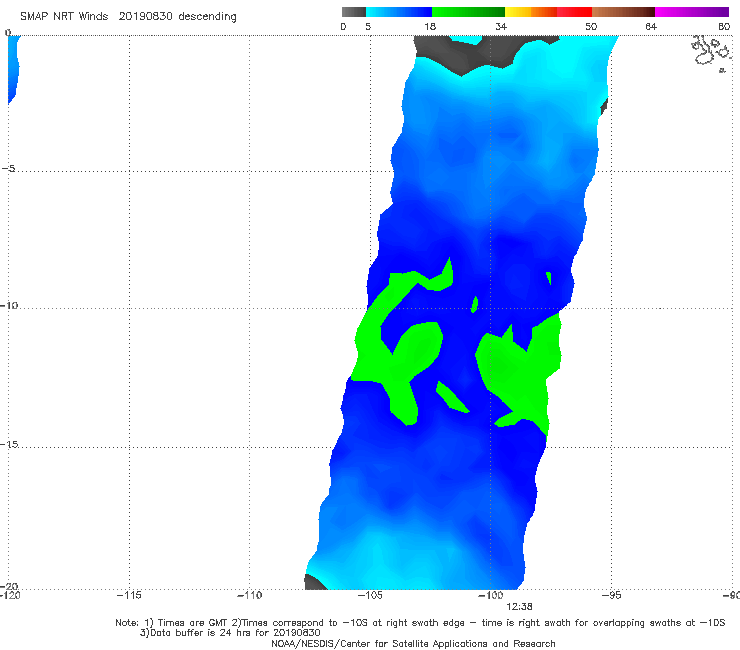Viewport: 740px width, 650px height.
Task: Click the '-100' longitude axis label
Action: pos(490,595)
